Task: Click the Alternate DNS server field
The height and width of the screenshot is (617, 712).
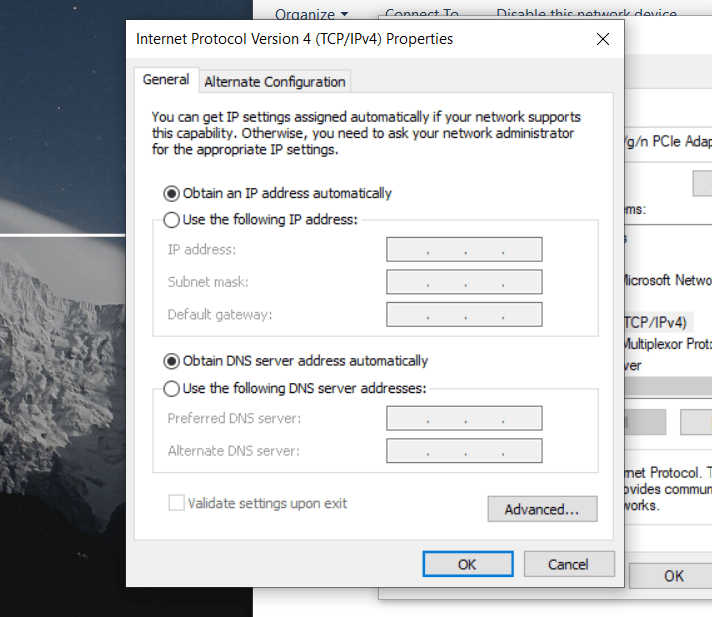Action: (x=464, y=451)
